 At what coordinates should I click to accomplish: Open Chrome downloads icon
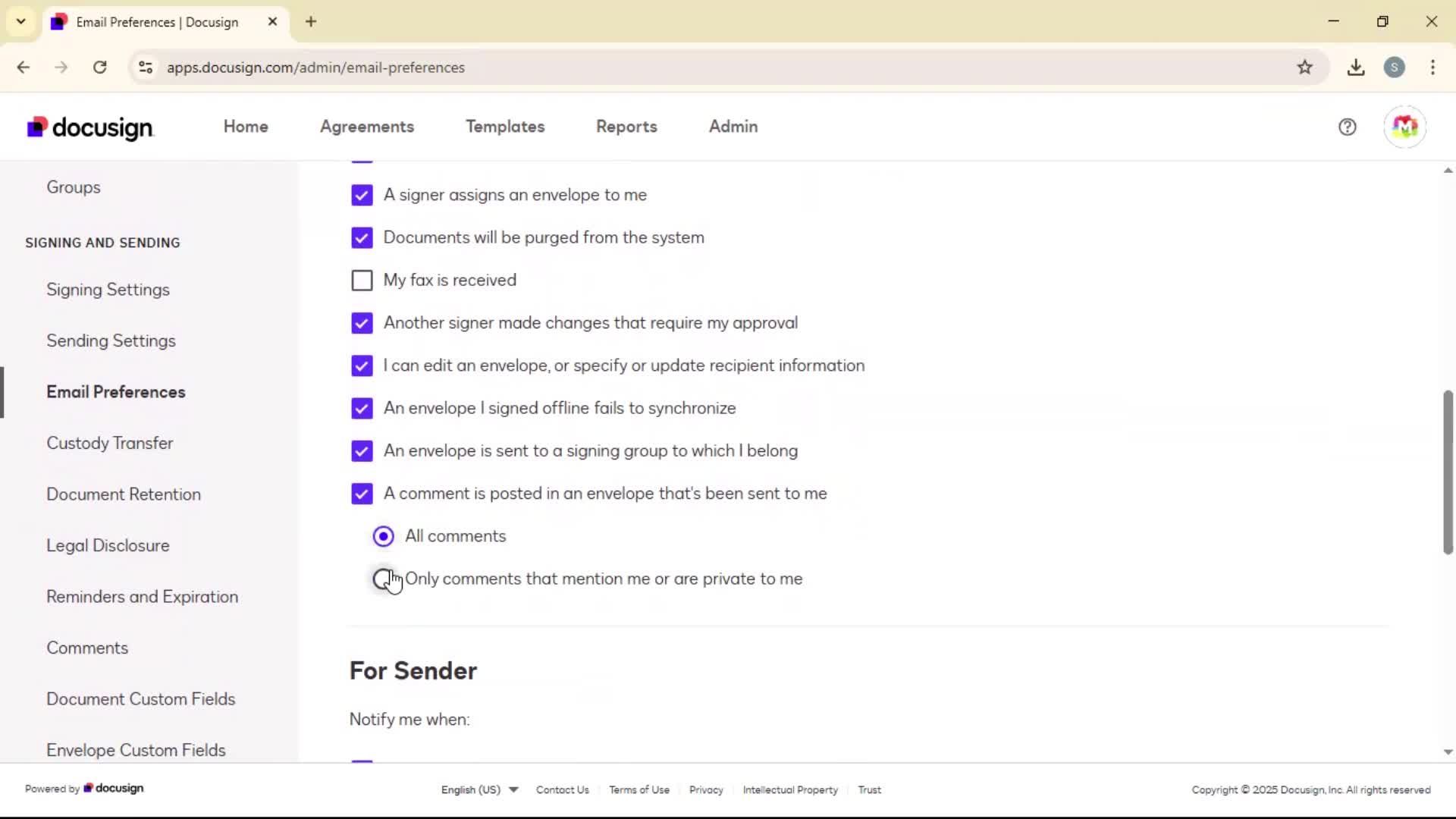tap(1356, 67)
